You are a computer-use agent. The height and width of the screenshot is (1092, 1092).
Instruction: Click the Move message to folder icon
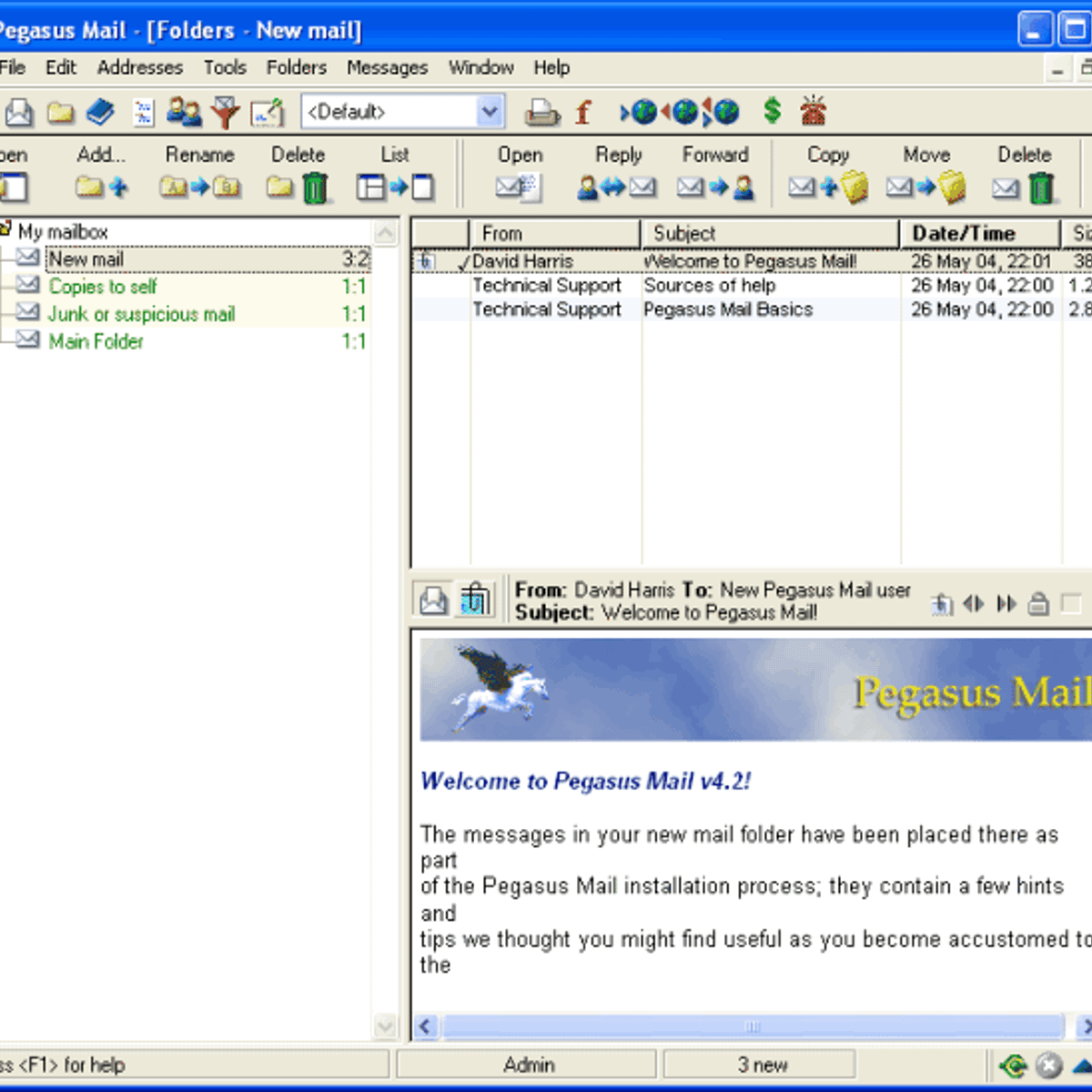(x=925, y=187)
